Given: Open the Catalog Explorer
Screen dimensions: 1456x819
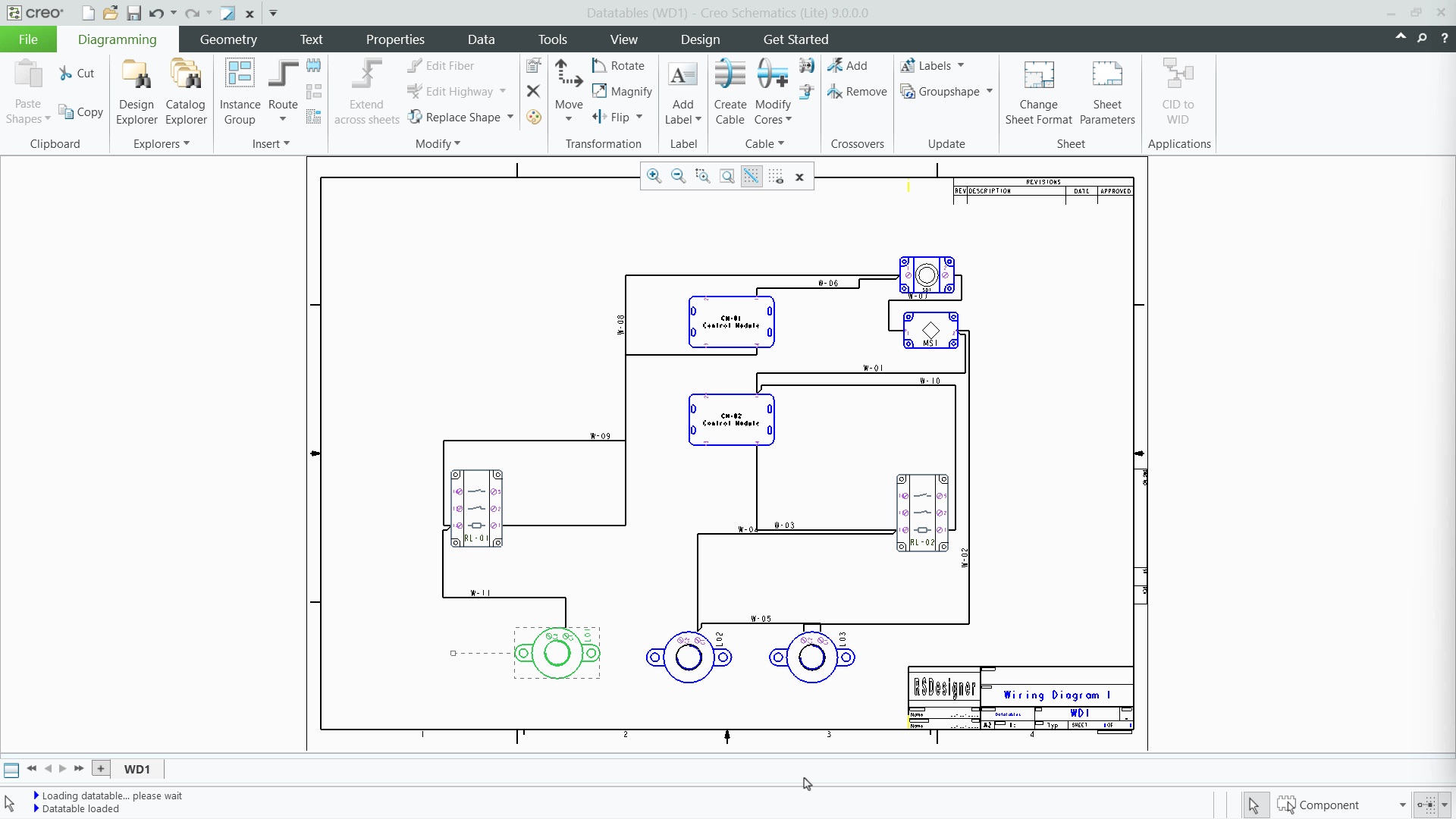Looking at the screenshot, I should click(186, 91).
